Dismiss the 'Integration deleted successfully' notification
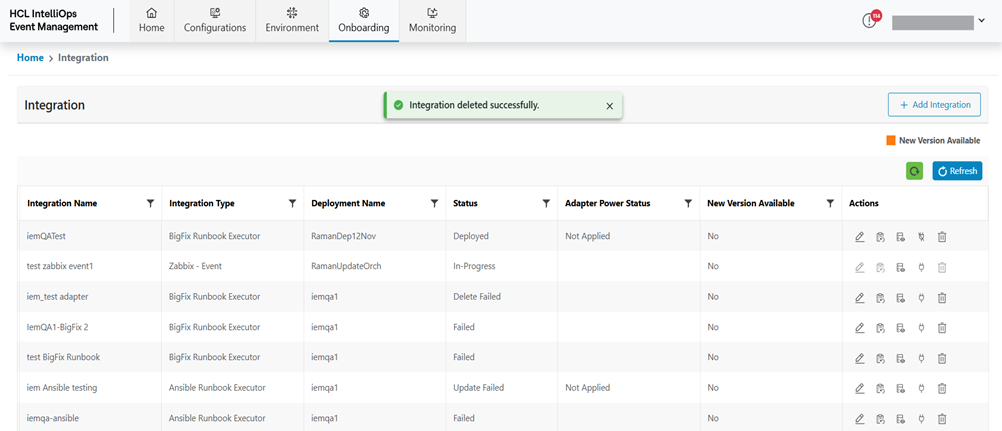1002x431 pixels. [x=610, y=106]
